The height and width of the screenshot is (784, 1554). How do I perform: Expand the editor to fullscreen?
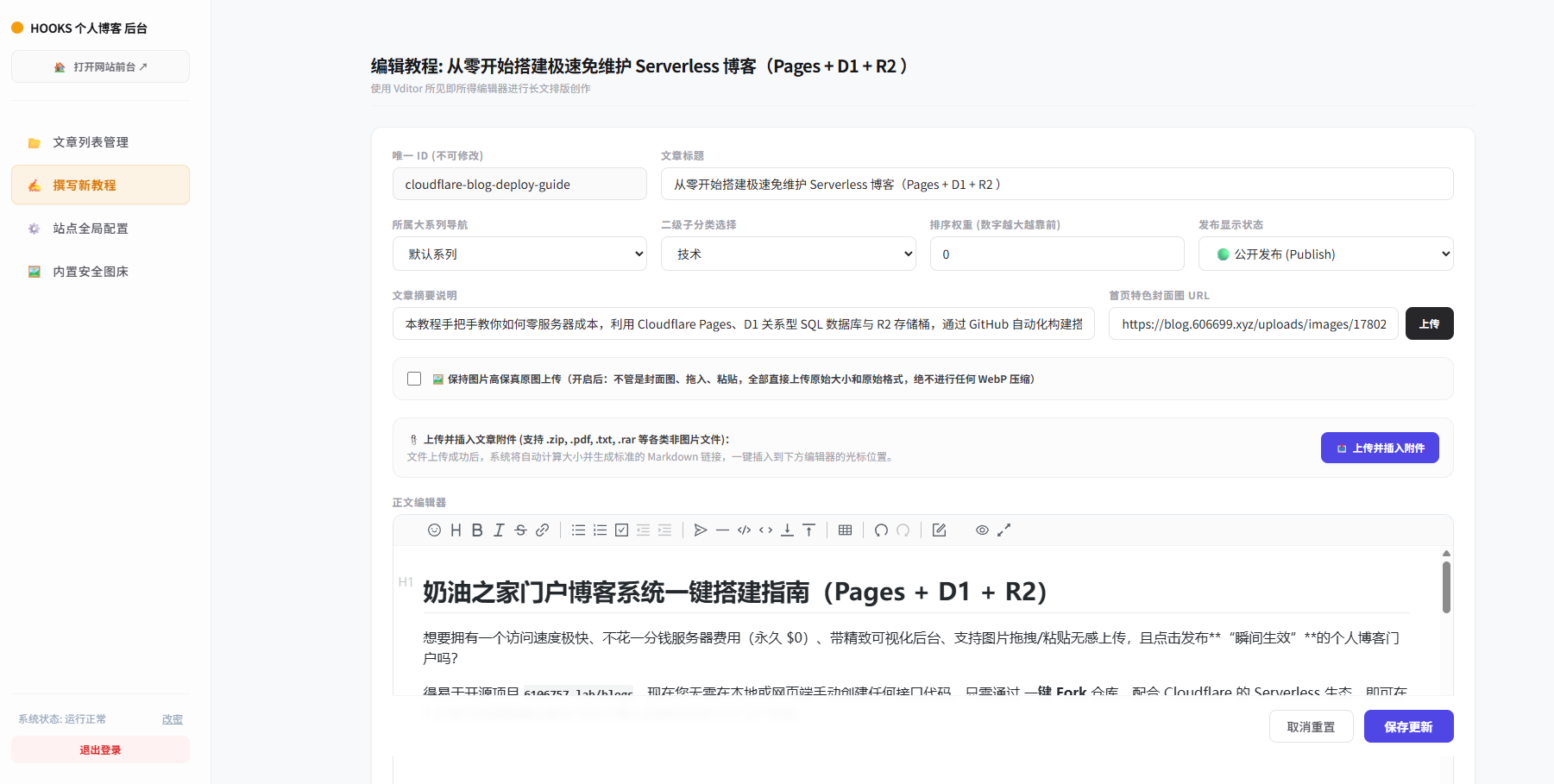1003,530
